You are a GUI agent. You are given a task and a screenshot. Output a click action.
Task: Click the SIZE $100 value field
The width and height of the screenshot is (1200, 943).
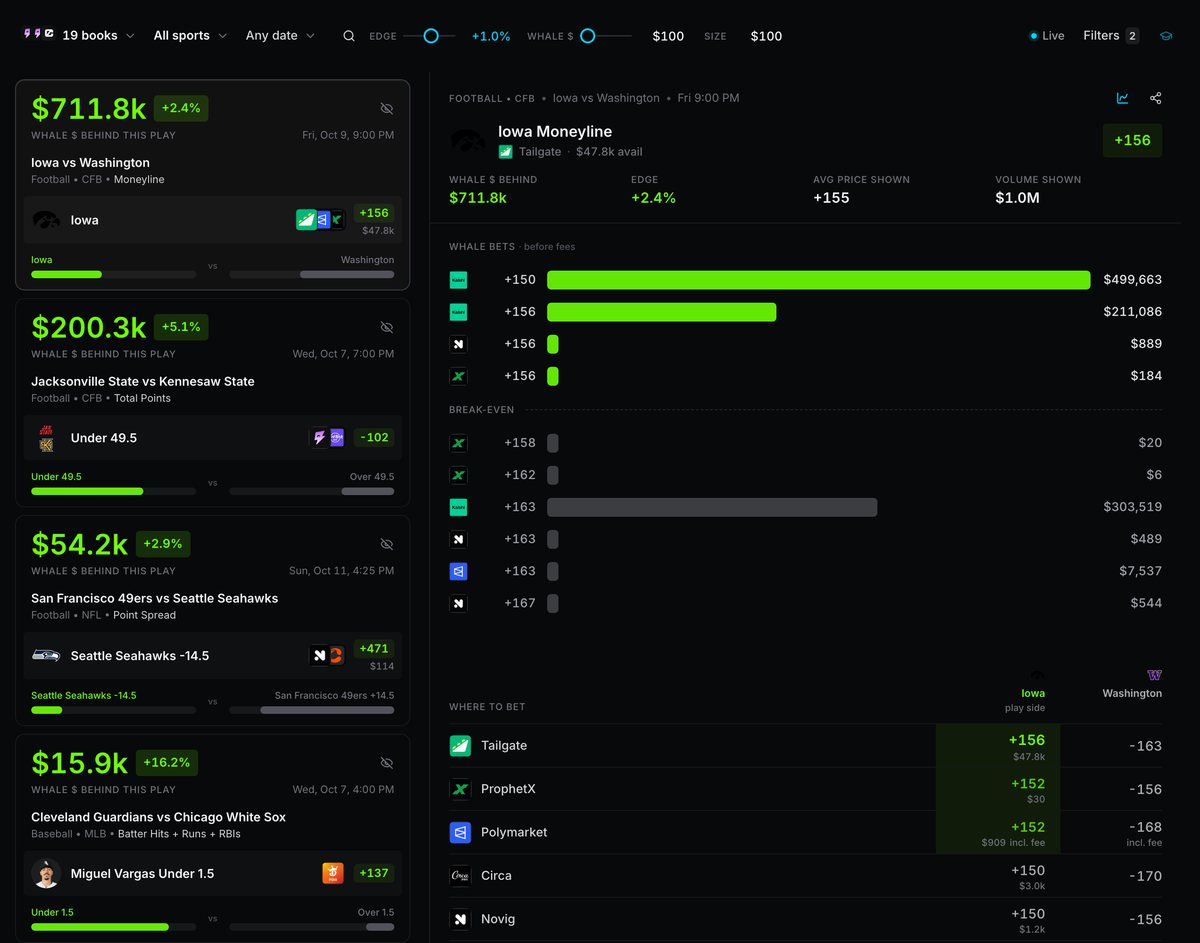pyautogui.click(x=766, y=36)
